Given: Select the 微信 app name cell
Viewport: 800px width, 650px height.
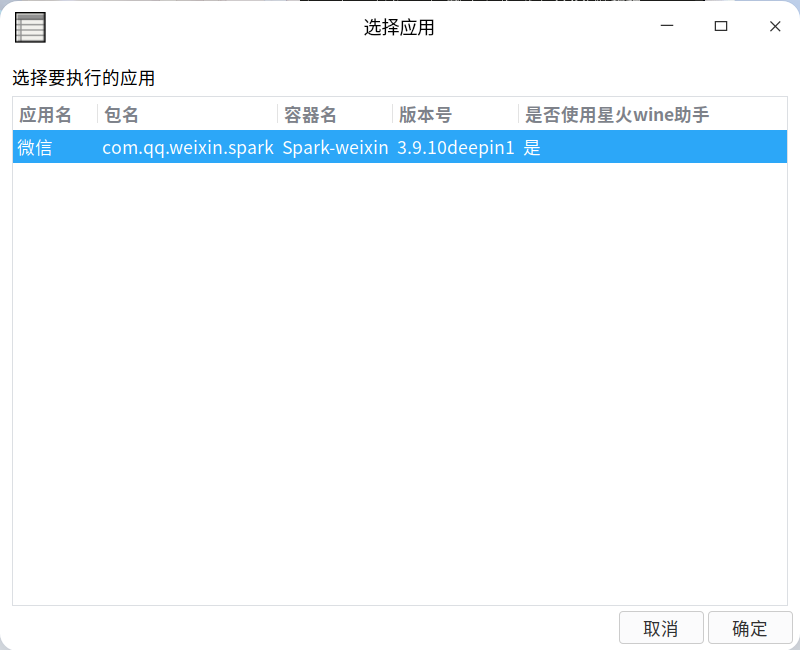Looking at the screenshot, I should tap(55, 147).
